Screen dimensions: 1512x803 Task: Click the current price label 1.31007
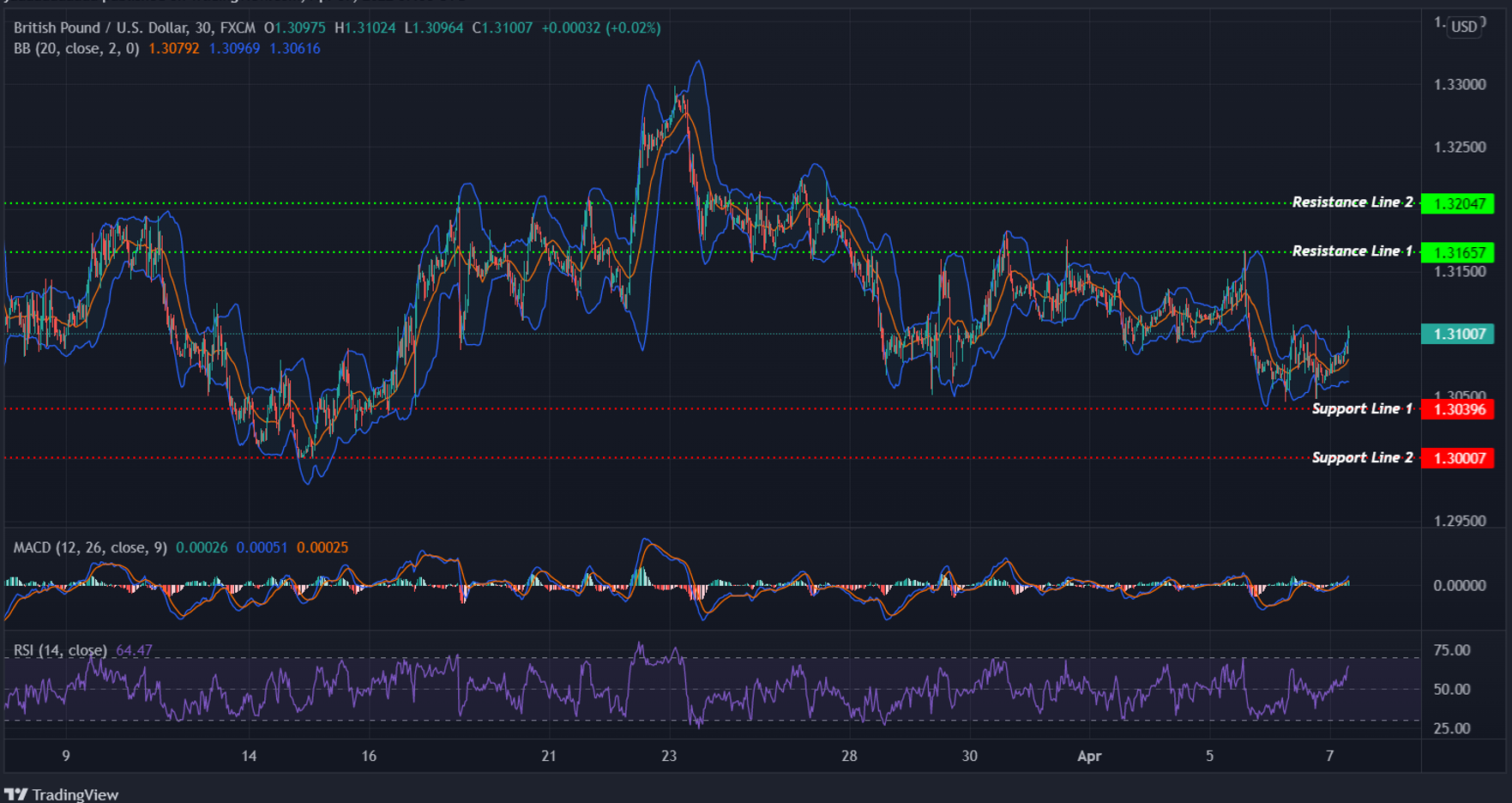point(1458,335)
